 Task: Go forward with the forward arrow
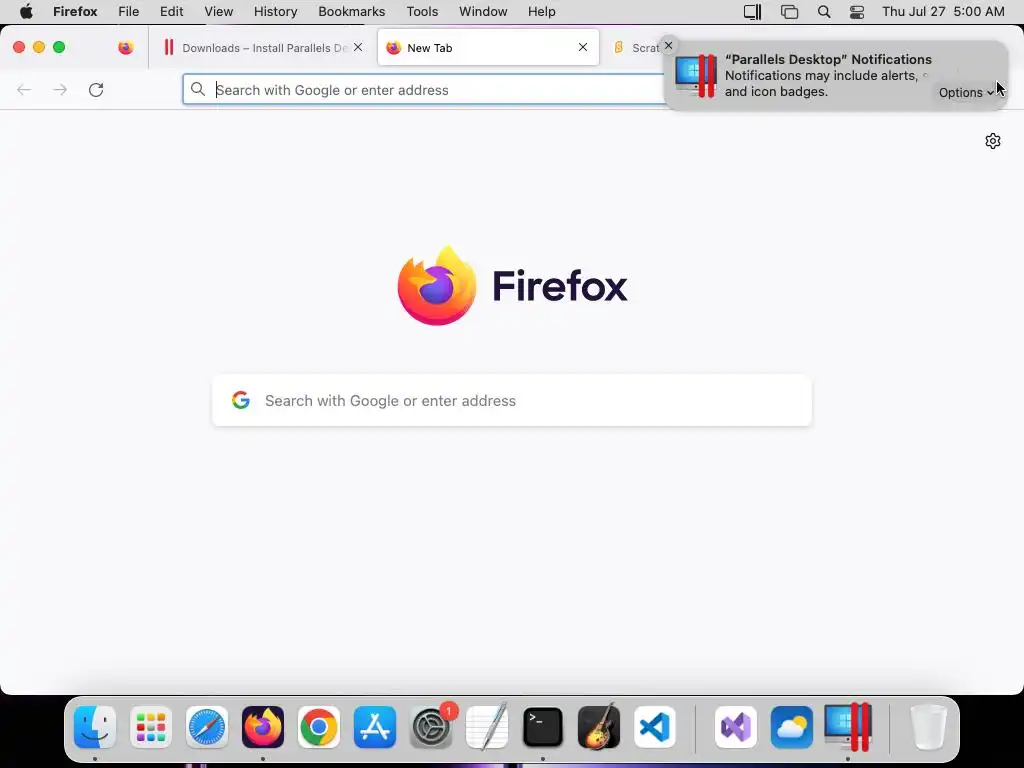pyautogui.click(x=60, y=89)
